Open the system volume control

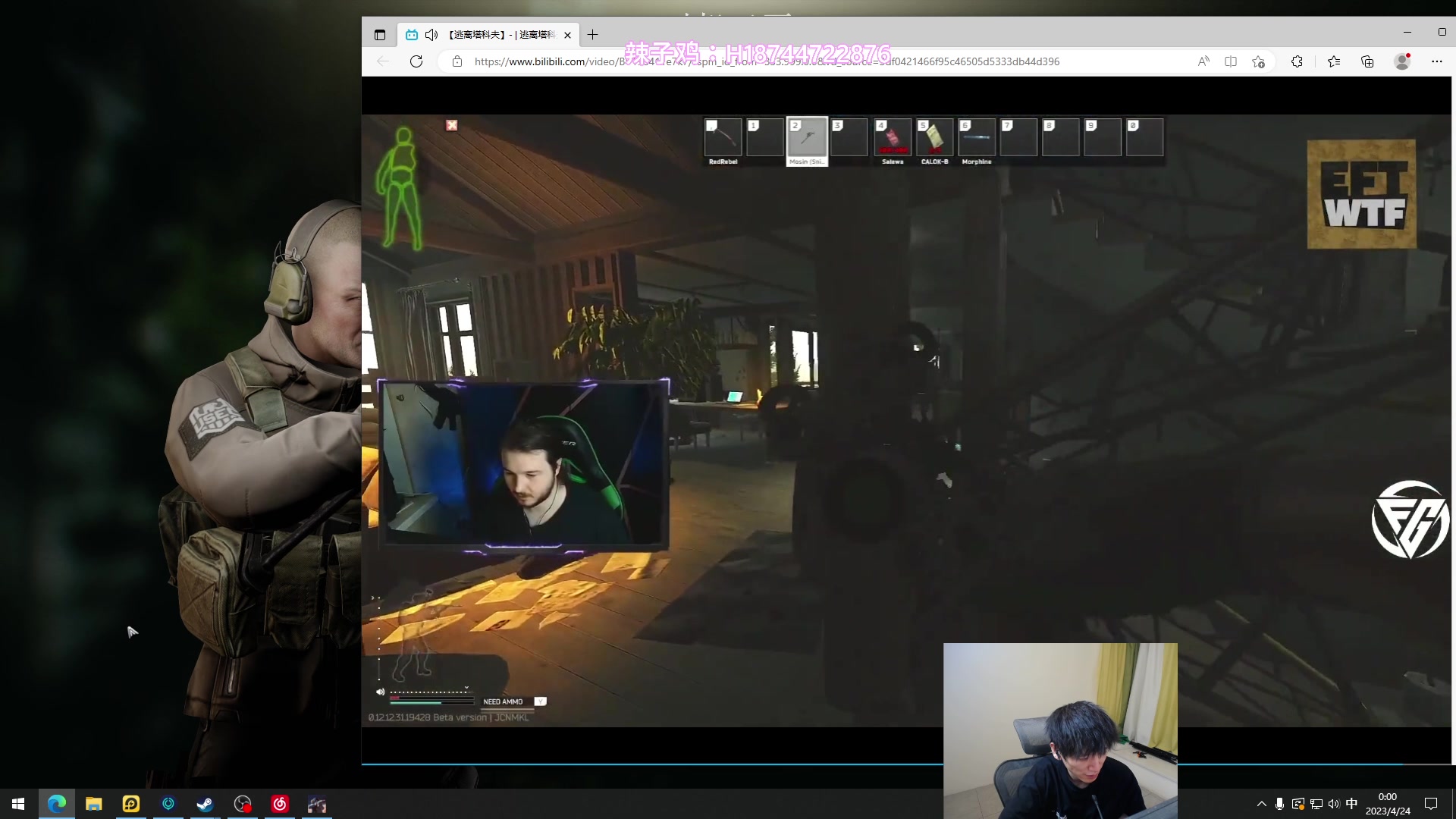[x=1334, y=804]
